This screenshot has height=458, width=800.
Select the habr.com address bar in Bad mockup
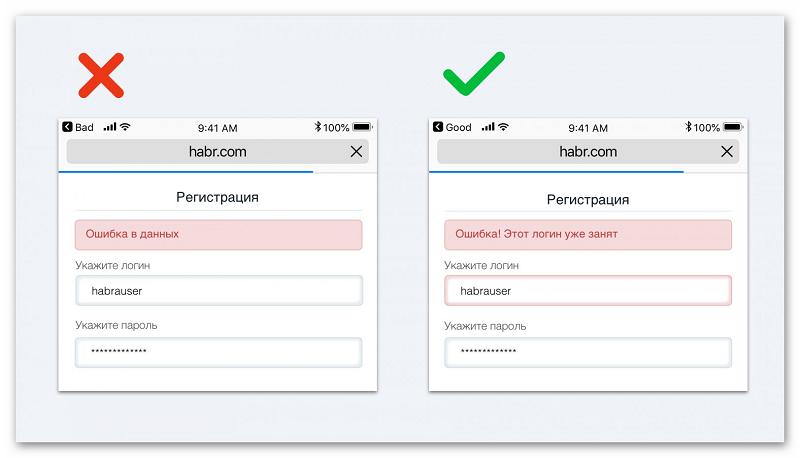pos(218,151)
